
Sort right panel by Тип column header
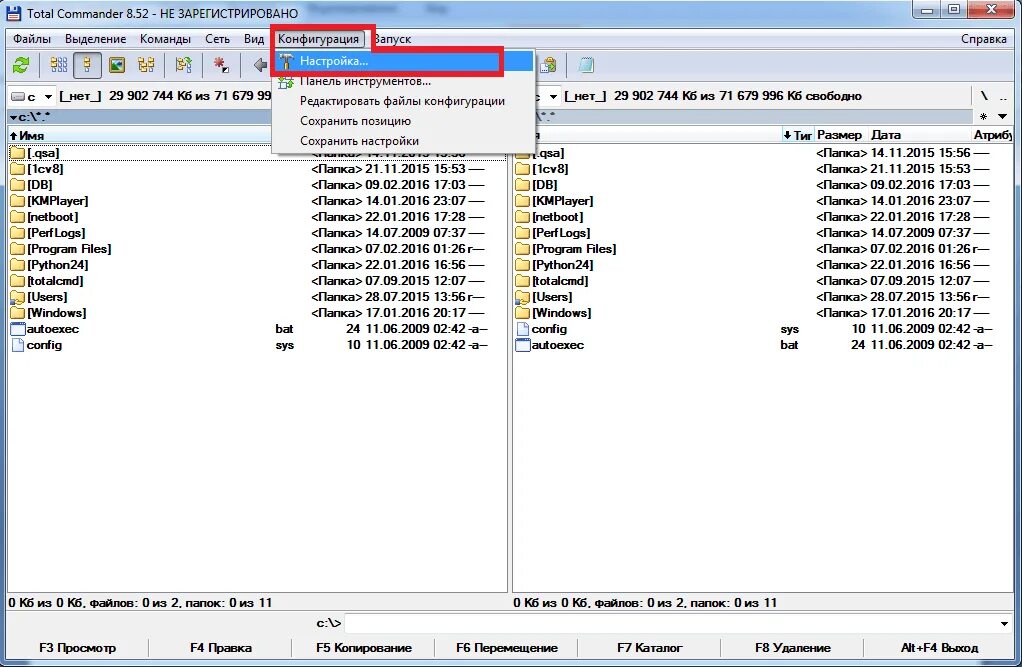click(798, 136)
